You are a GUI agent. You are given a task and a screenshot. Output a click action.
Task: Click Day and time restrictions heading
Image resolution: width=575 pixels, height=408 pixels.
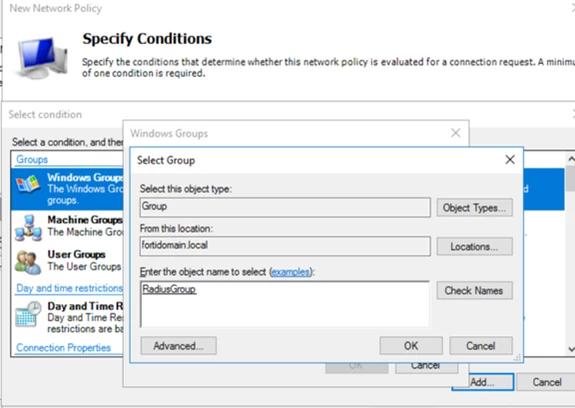point(69,288)
